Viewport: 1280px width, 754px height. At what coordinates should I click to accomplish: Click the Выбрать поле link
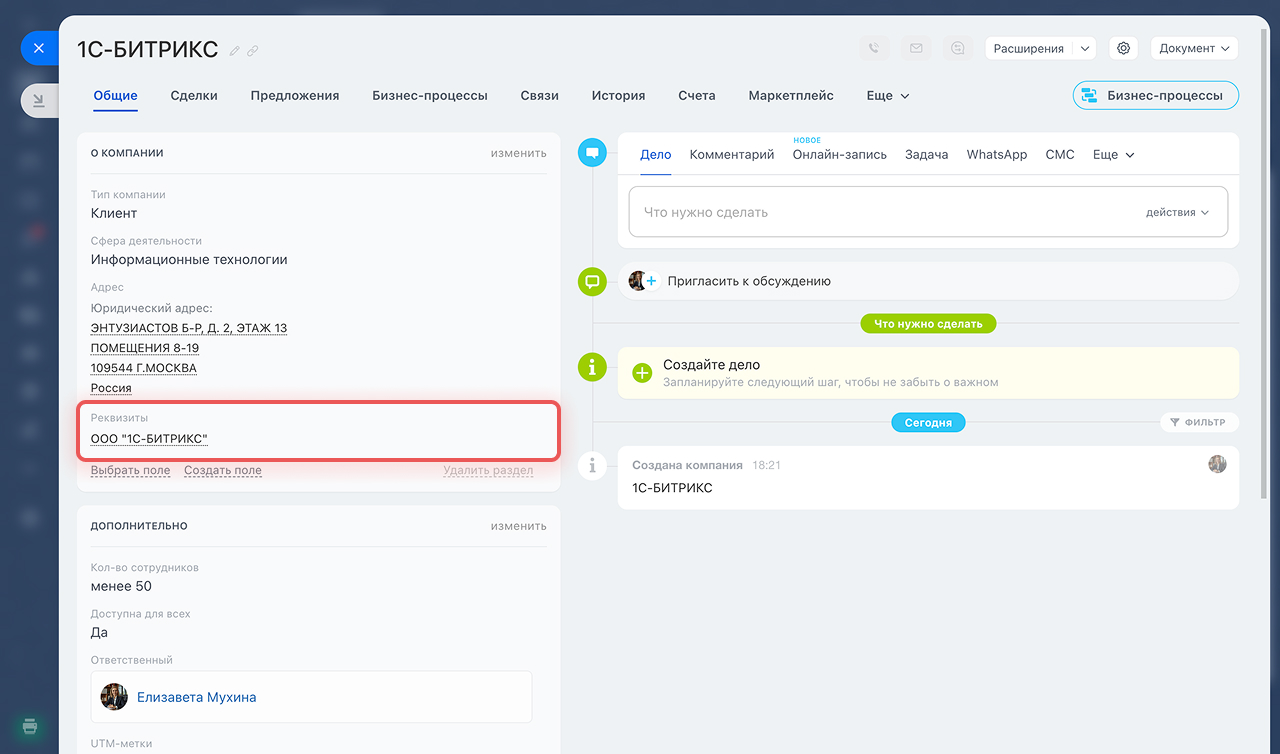click(x=131, y=470)
